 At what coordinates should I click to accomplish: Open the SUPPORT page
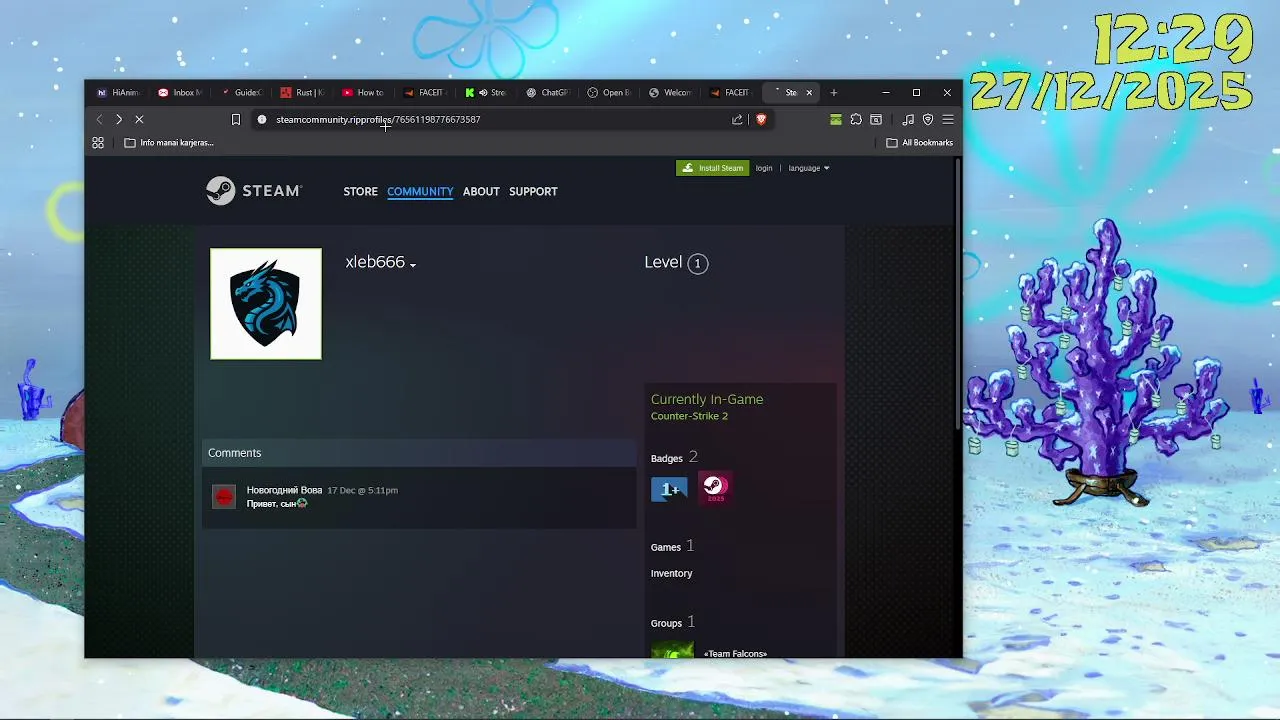pos(533,191)
